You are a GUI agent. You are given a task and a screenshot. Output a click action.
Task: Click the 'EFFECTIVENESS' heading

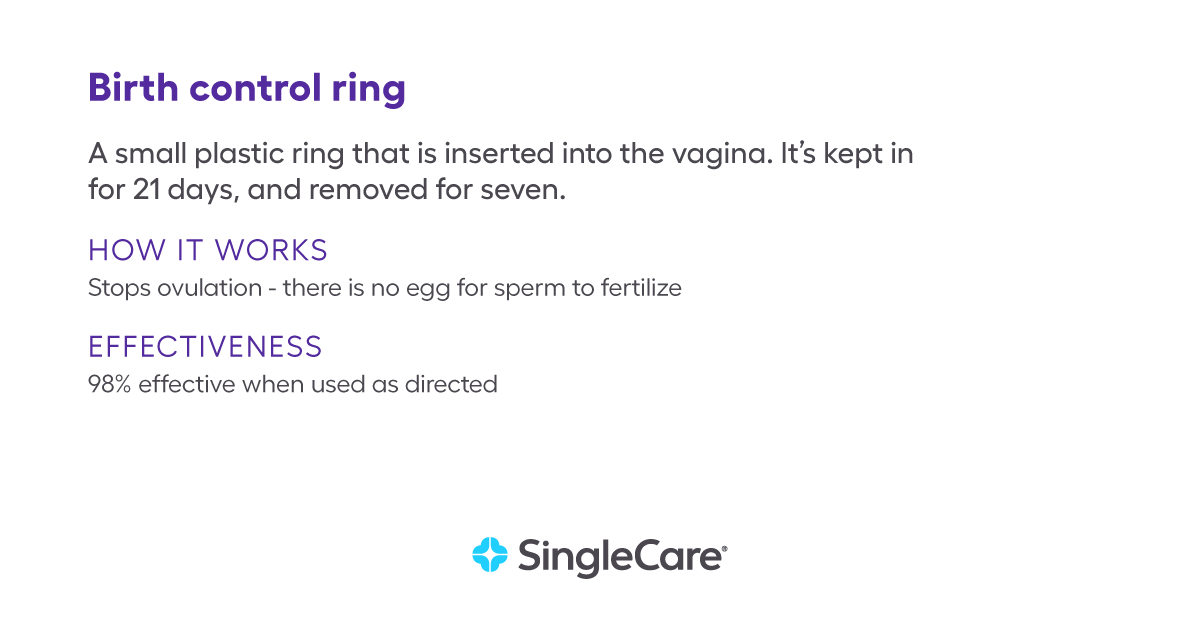pos(205,346)
